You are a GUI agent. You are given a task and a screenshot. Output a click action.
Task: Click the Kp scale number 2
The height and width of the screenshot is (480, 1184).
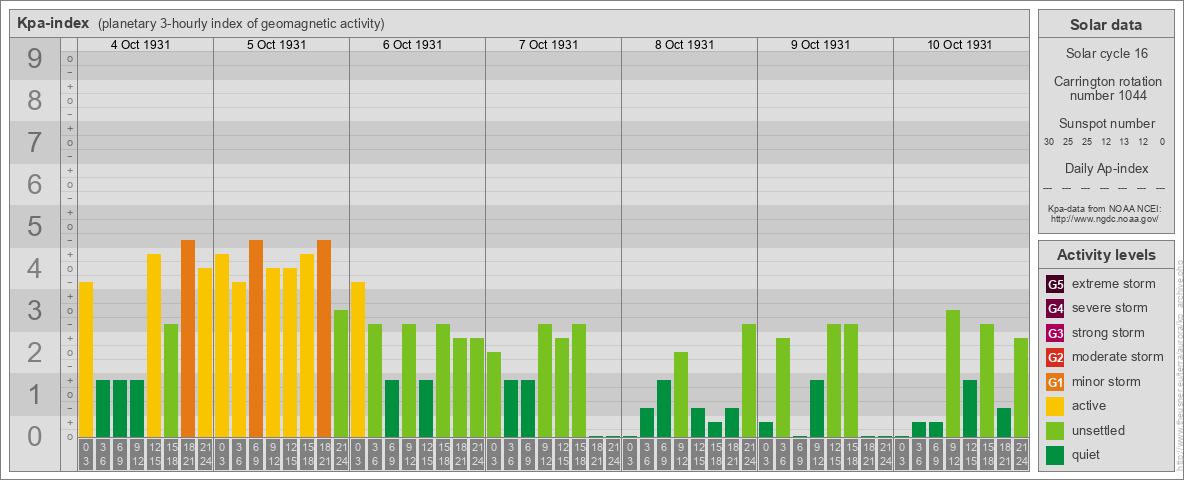tap(34, 352)
